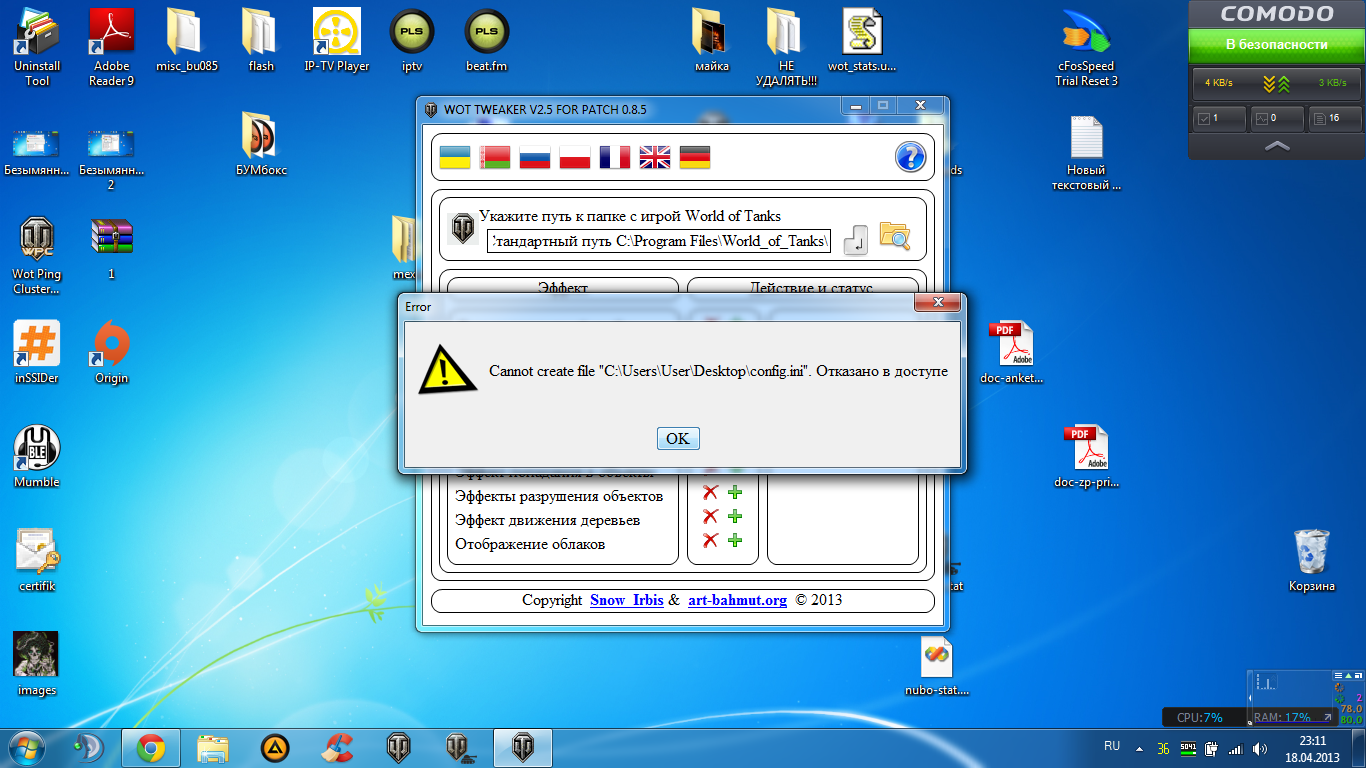This screenshot has width=1366, height=768.
Task: Dismiss the error dialog with OK
Action: point(678,438)
